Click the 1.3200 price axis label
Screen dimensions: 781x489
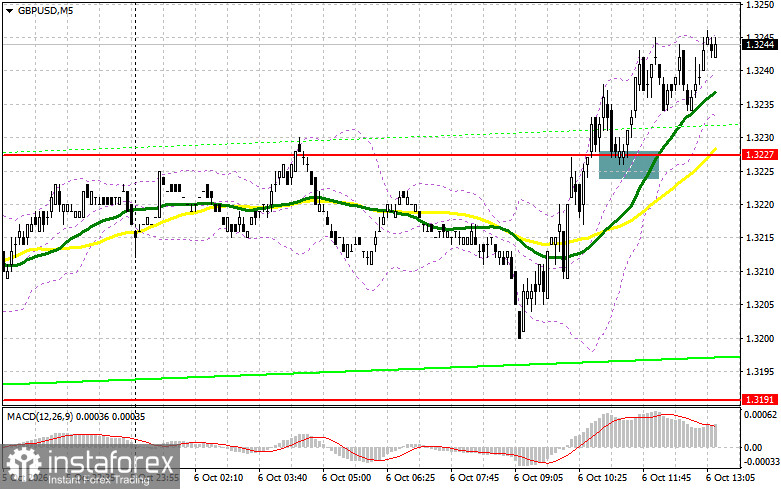(x=759, y=339)
